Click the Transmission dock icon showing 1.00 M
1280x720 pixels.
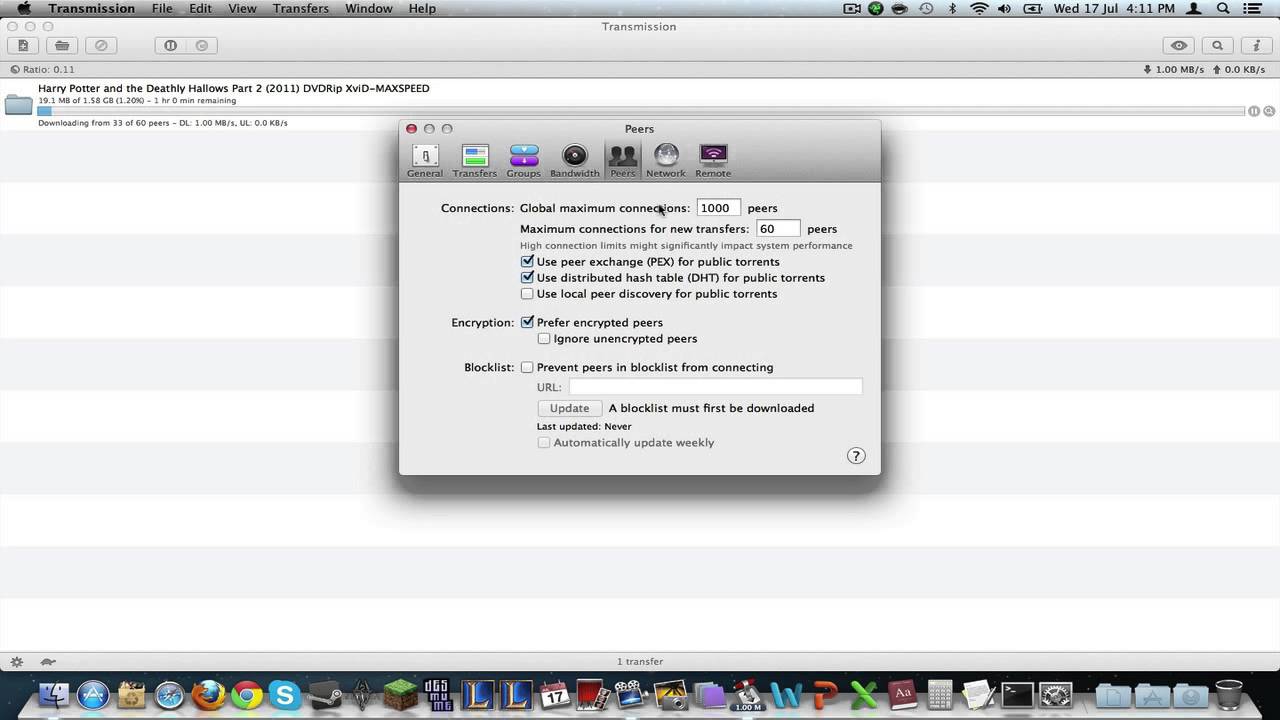coord(748,694)
